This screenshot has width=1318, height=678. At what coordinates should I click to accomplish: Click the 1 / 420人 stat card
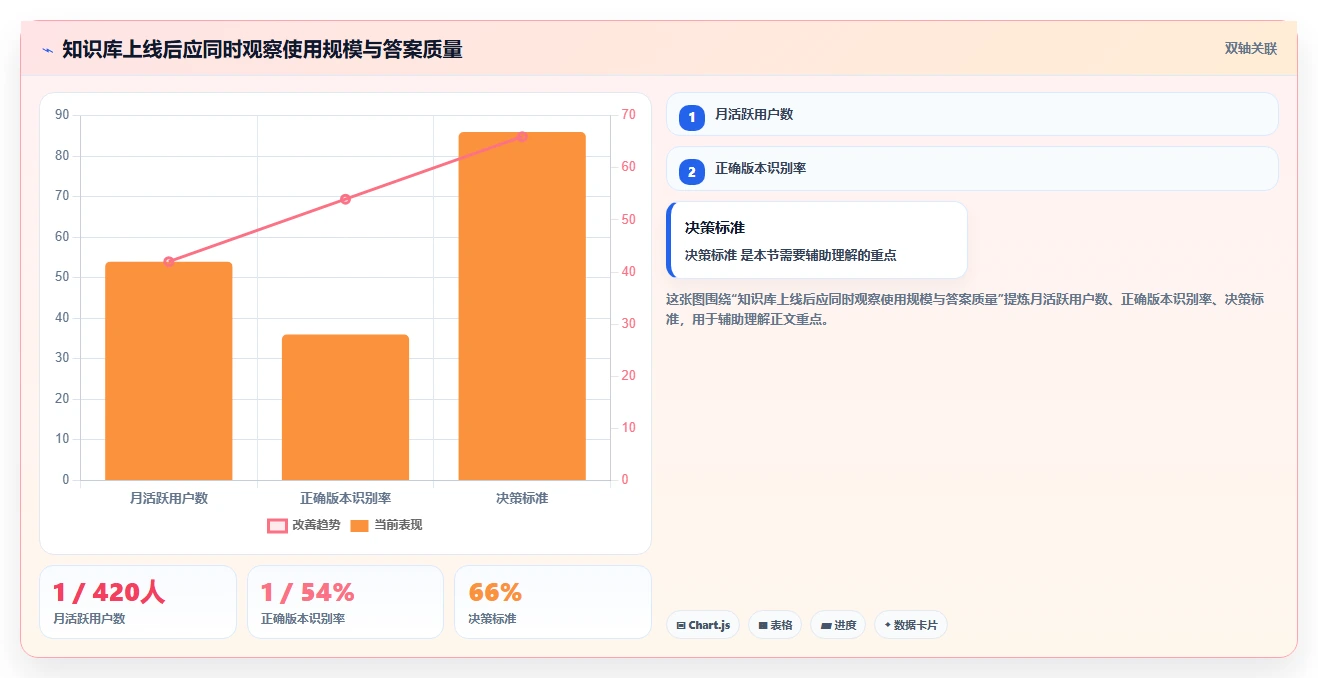point(138,602)
